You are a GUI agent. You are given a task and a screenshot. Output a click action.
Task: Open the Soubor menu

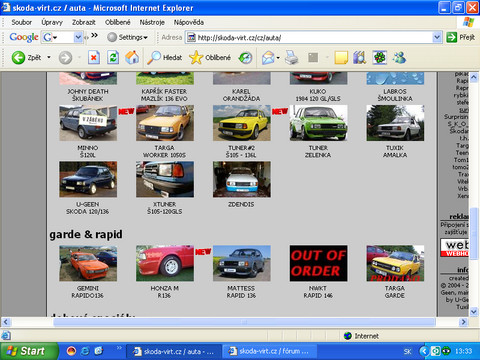click(x=22, y=22)
